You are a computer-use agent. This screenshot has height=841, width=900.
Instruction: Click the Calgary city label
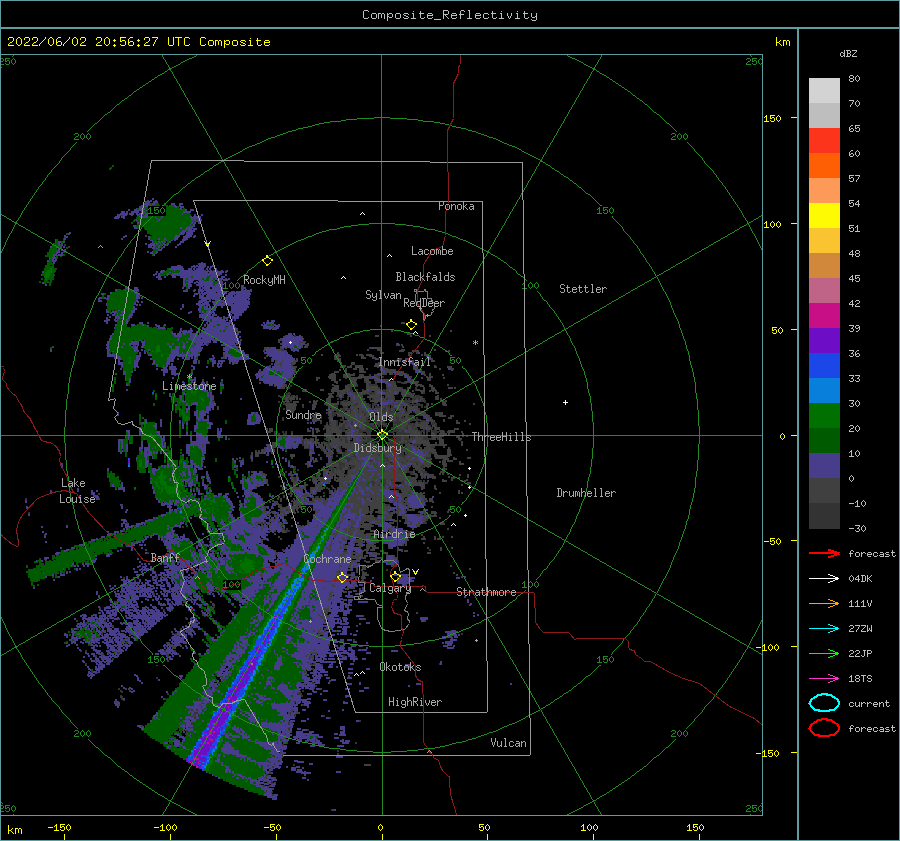390,588
